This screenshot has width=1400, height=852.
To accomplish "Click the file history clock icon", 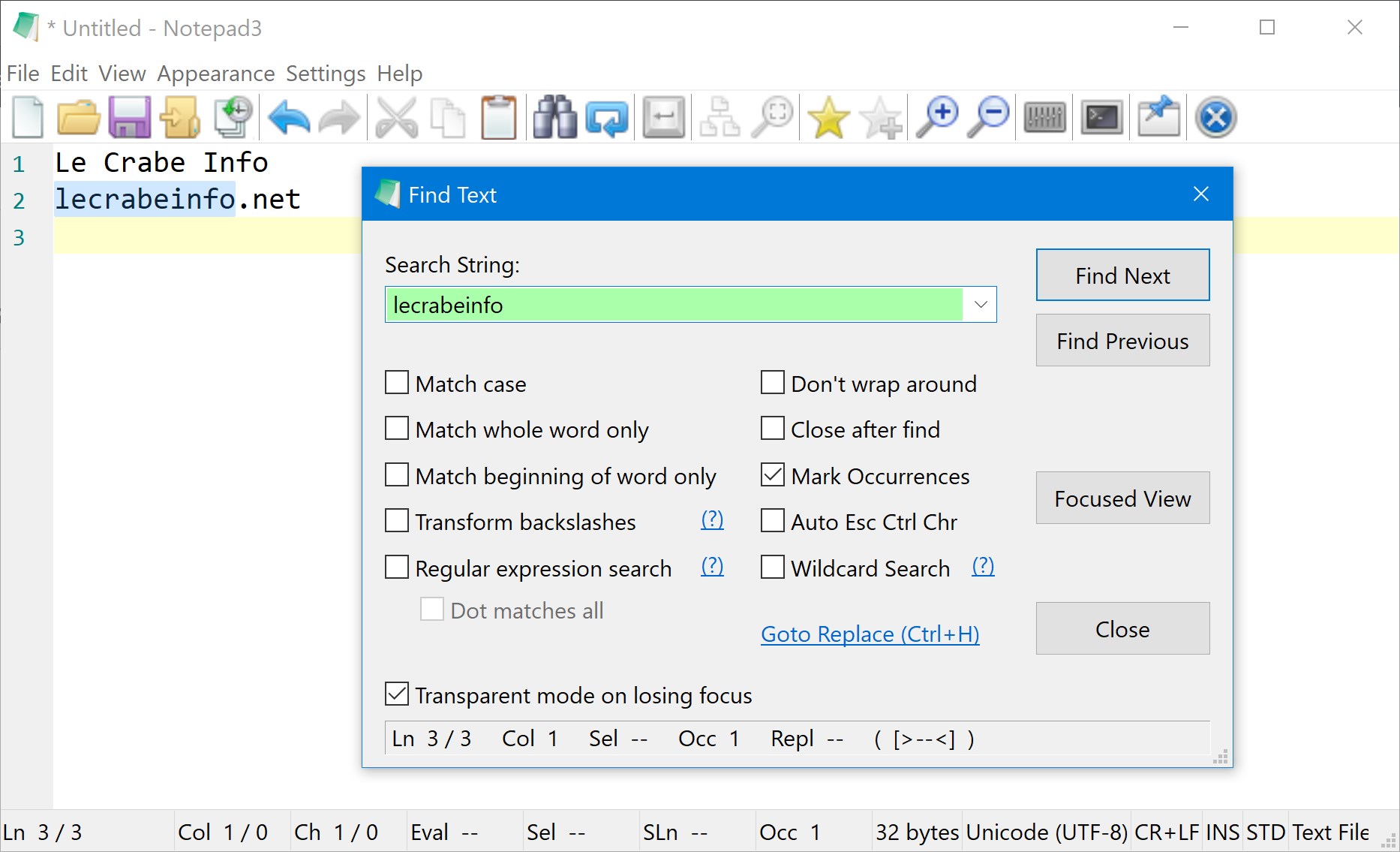I will 232,117.
